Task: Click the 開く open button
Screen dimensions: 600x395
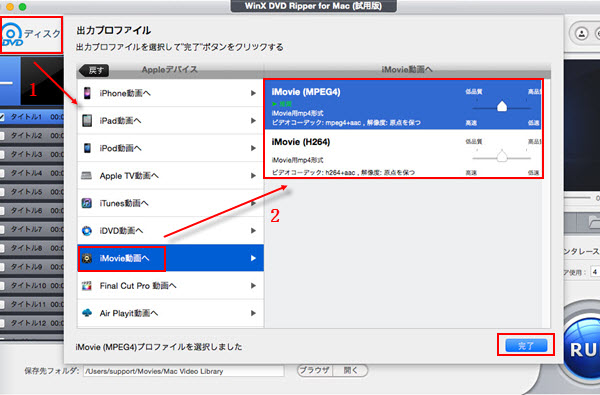Action: click(351, 371)
